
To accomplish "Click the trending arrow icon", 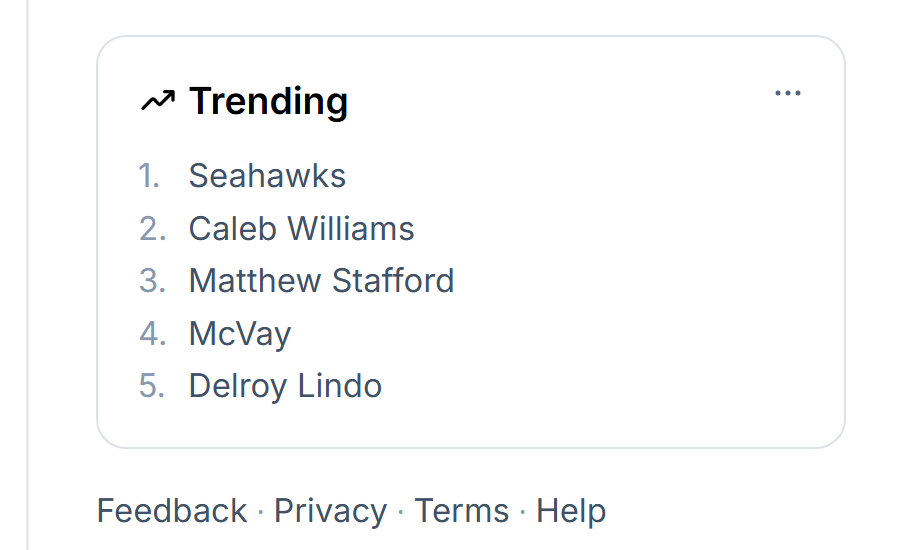I will click(157, 101).
